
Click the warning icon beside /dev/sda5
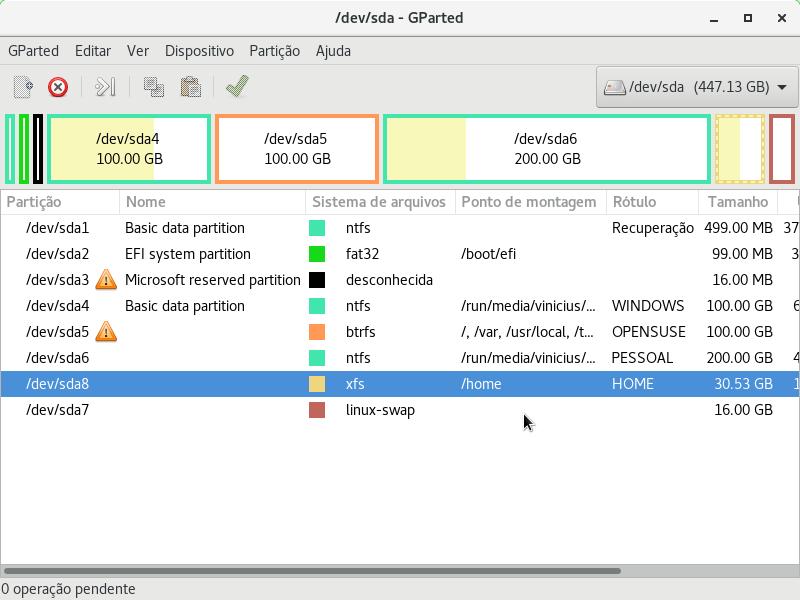tap(106, 332)
